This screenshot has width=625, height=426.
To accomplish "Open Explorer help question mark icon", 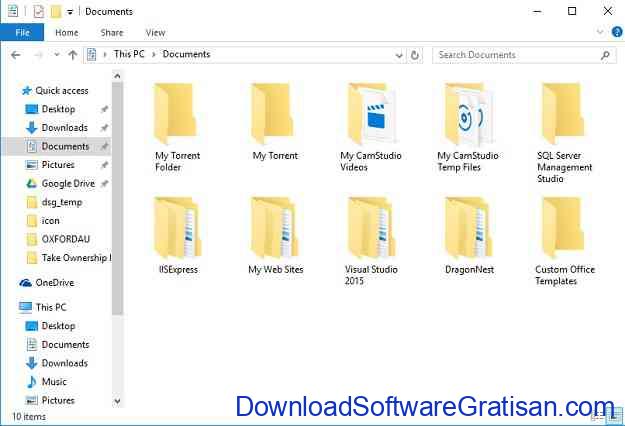I will point(617,32).
